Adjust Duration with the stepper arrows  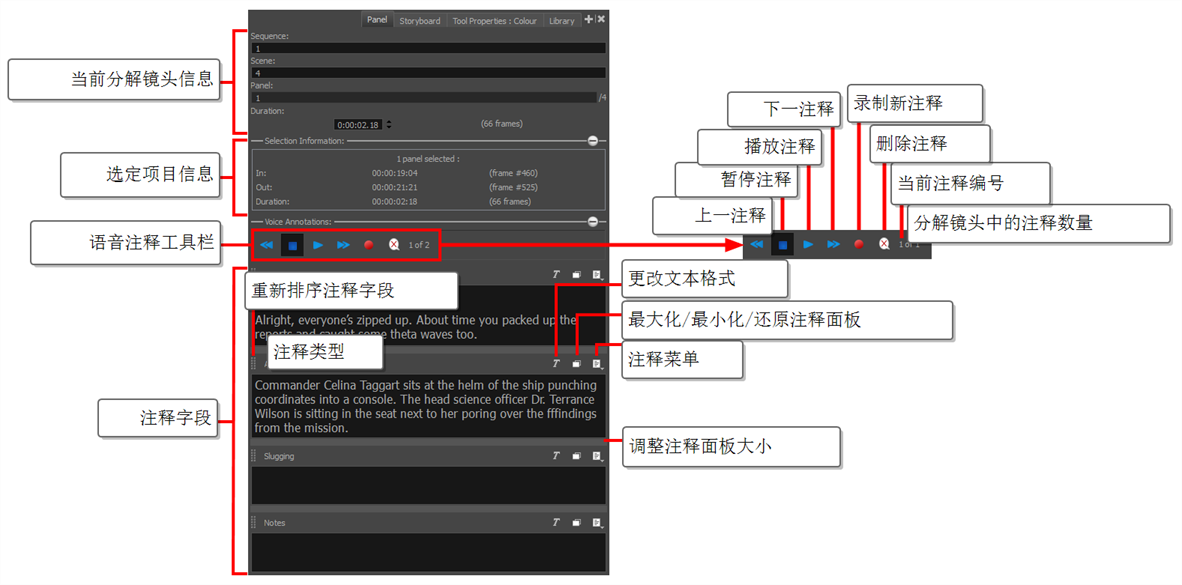389,125
